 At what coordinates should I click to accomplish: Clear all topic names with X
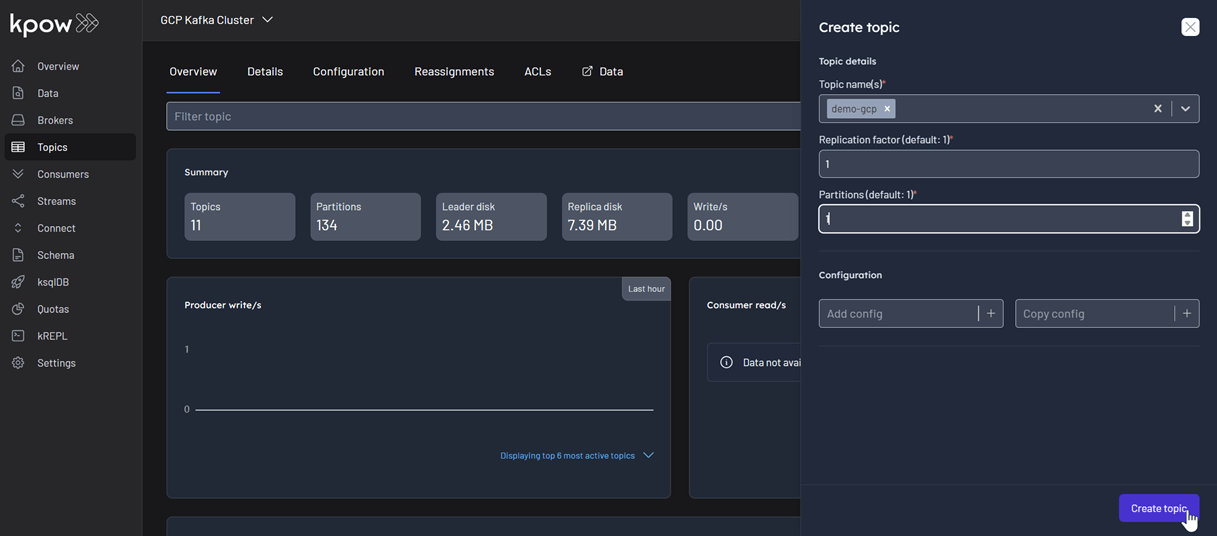point(1158,109)
